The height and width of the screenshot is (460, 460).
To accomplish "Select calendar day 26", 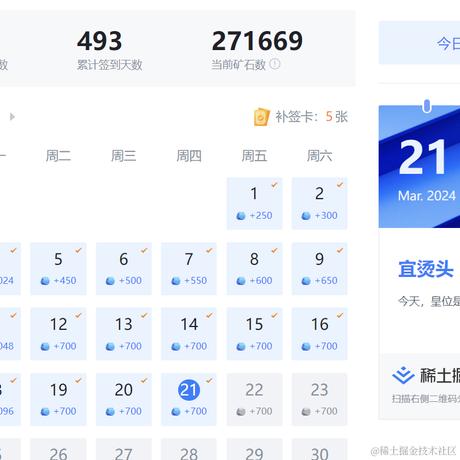I will pyautogui.click(x=58, y=449).
